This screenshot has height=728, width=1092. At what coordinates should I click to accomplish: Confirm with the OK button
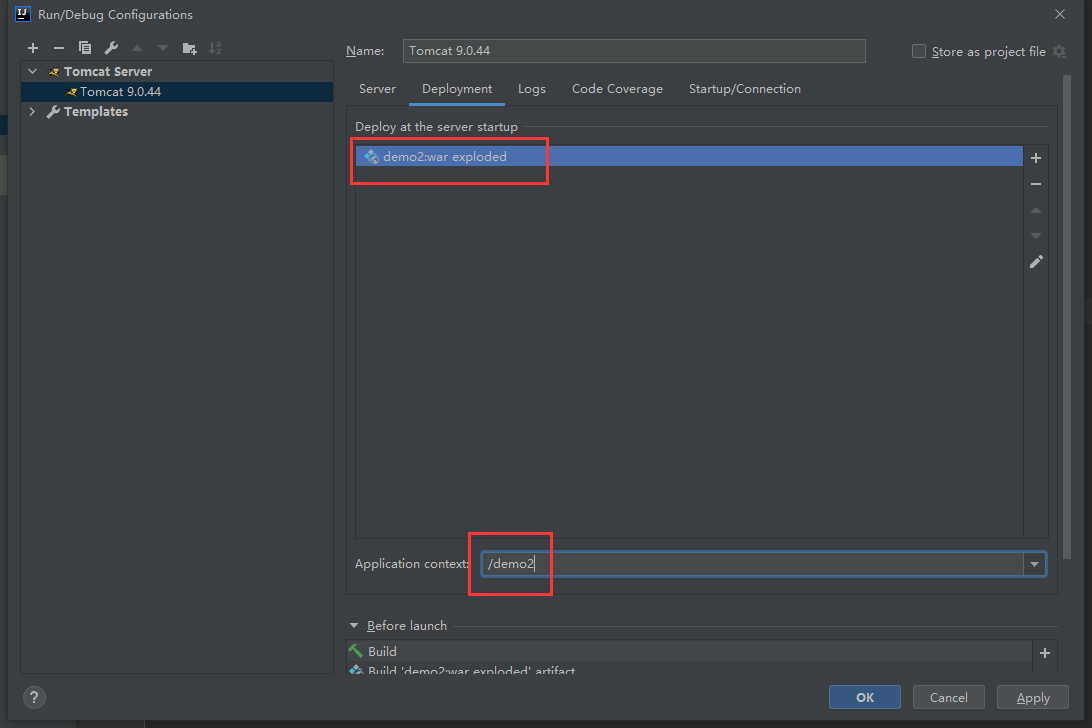(864, 697)
